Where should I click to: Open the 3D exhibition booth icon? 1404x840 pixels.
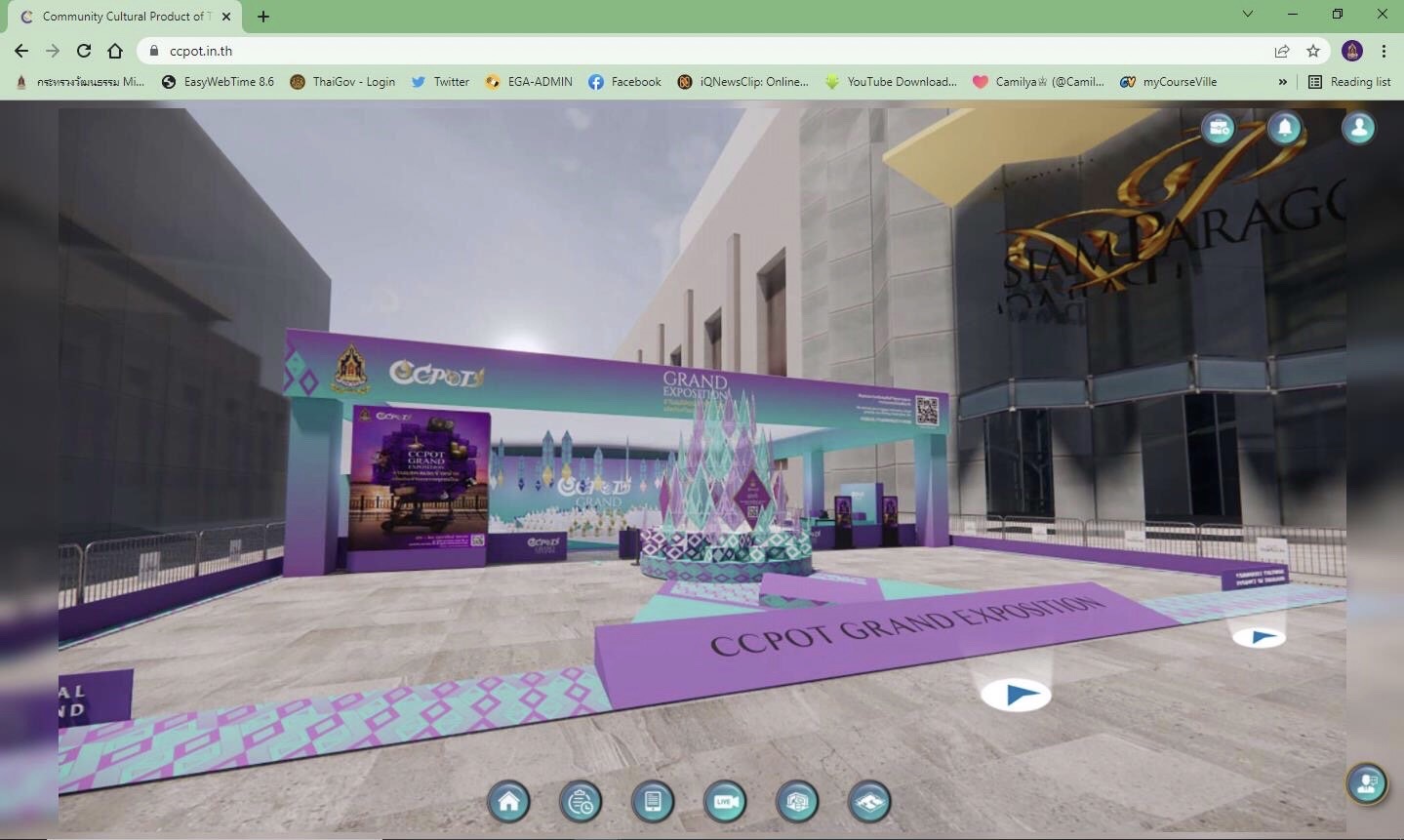coord(797,802)
